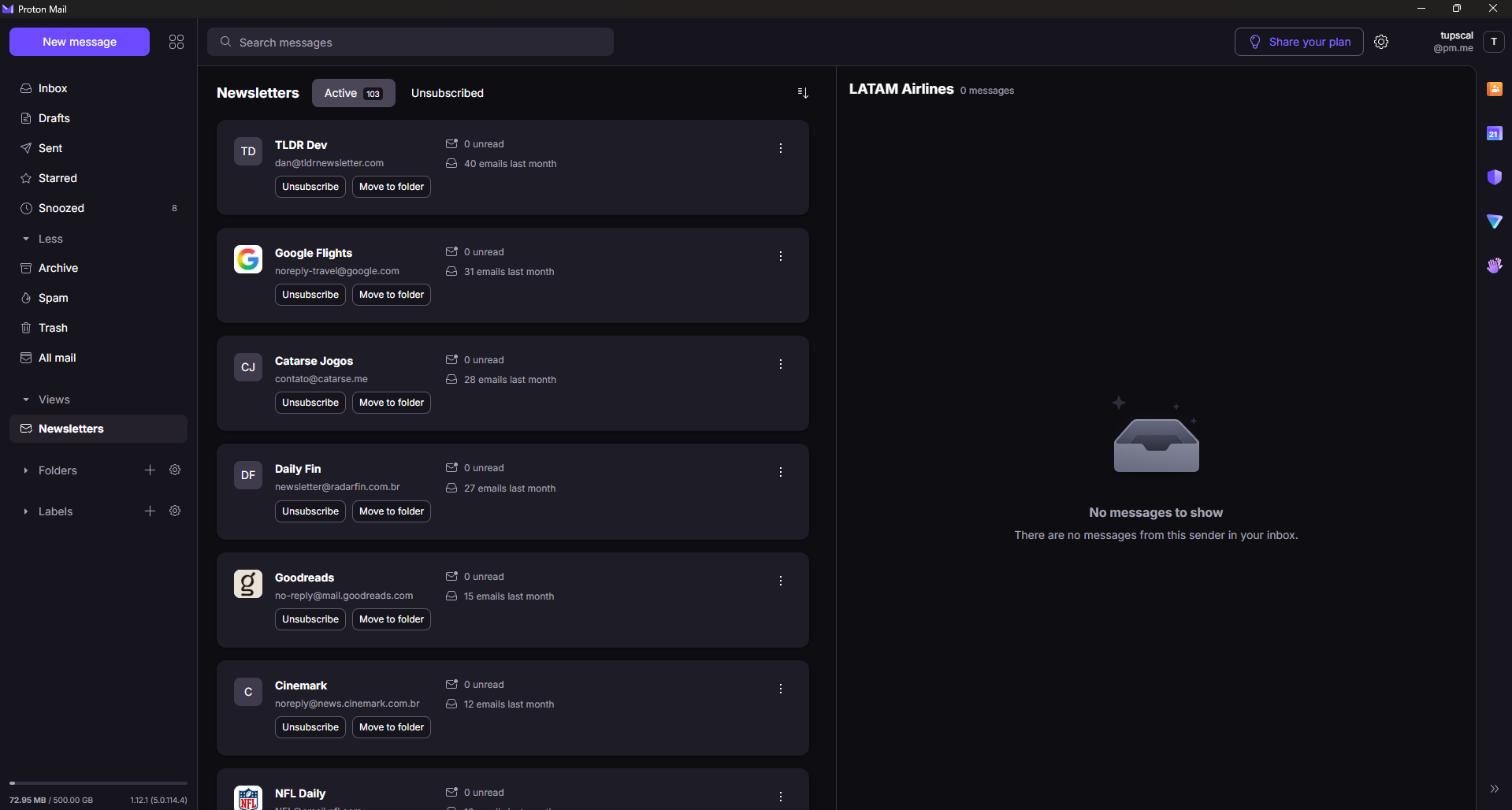1512x810 pixels.
Task: Switch to the Unsubscribed tab
Action: (x=448, y=93)
